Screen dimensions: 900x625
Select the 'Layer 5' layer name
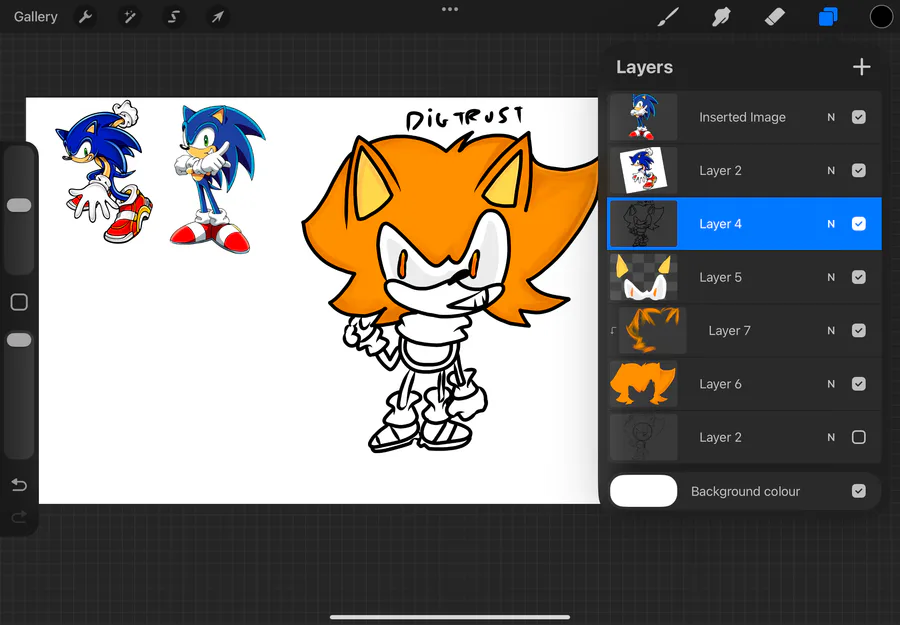(720, 277)
